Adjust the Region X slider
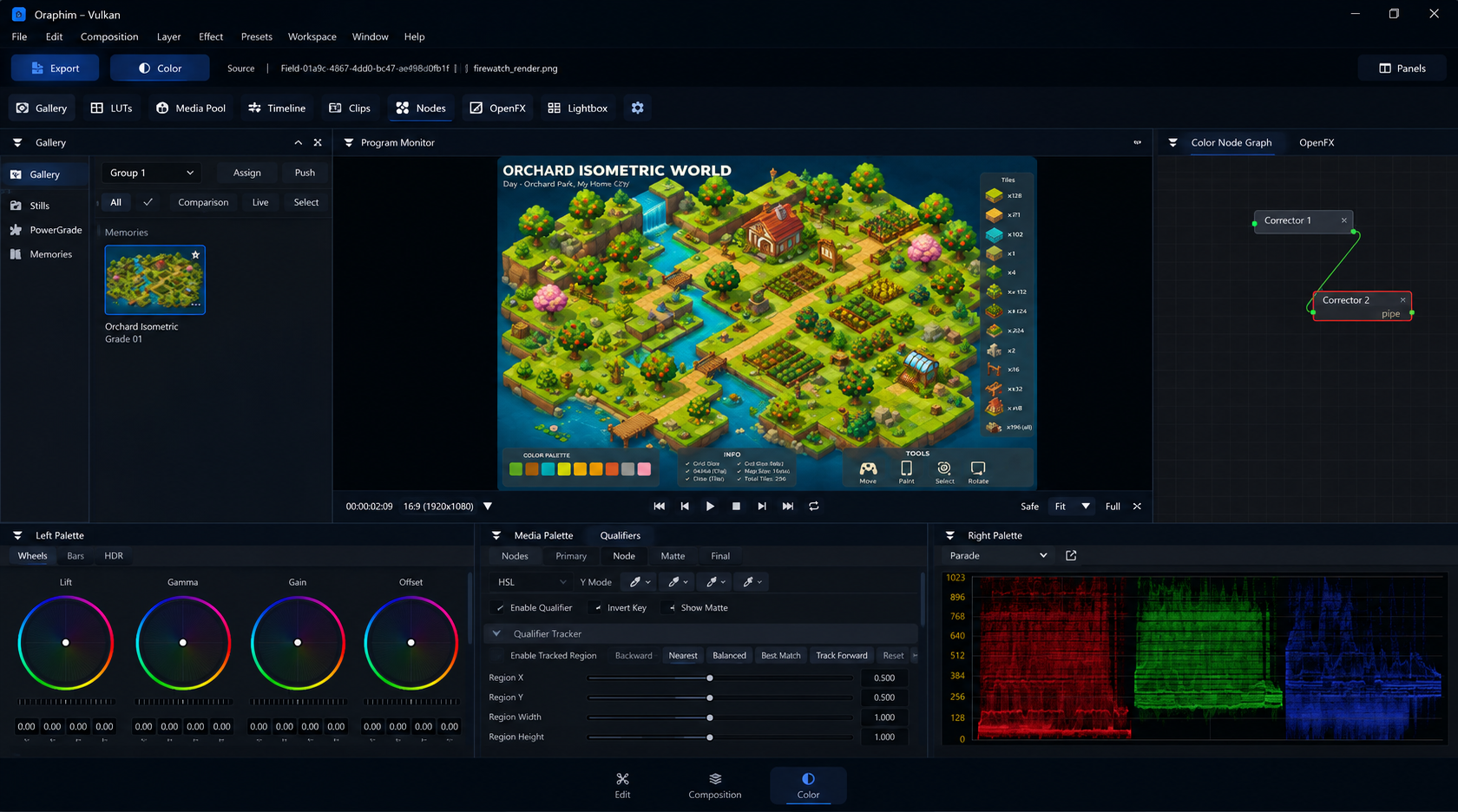 point(720,678)
